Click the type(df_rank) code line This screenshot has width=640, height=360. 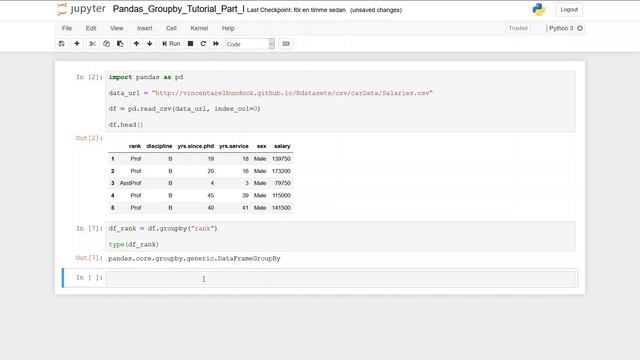(133, 244)
